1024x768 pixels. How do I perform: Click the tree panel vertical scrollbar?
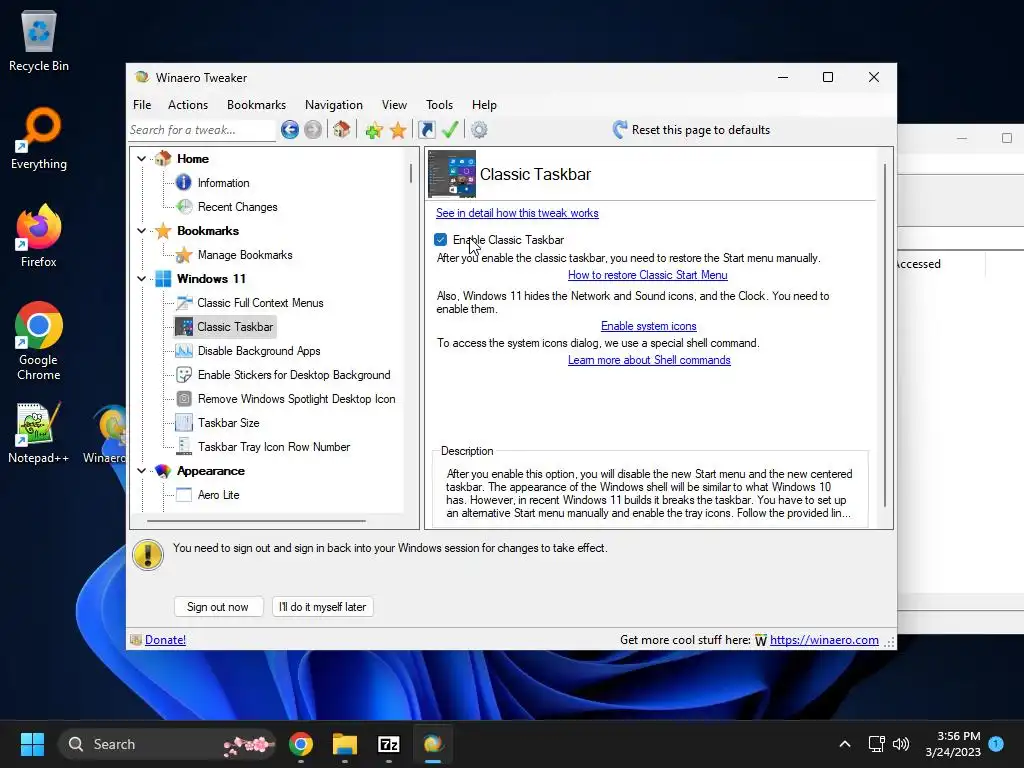tap(411, 173)
